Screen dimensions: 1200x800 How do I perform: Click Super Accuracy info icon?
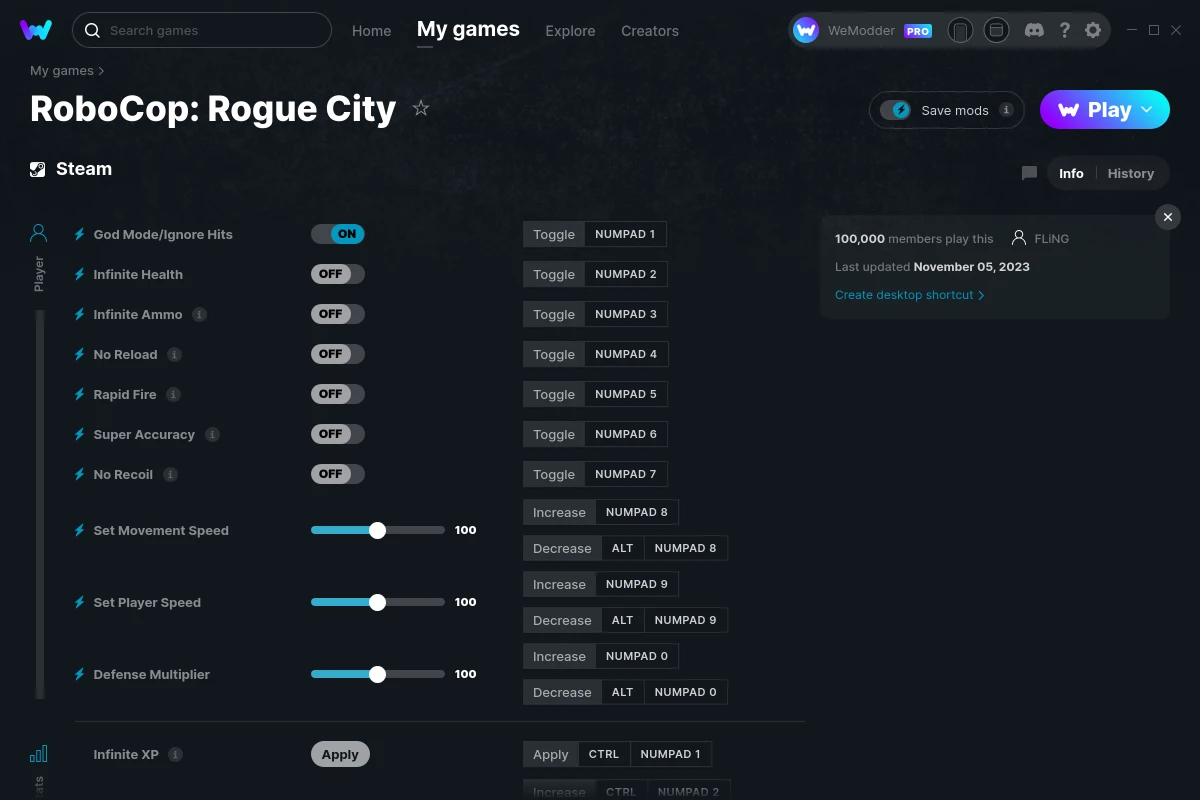coord(212,434)
